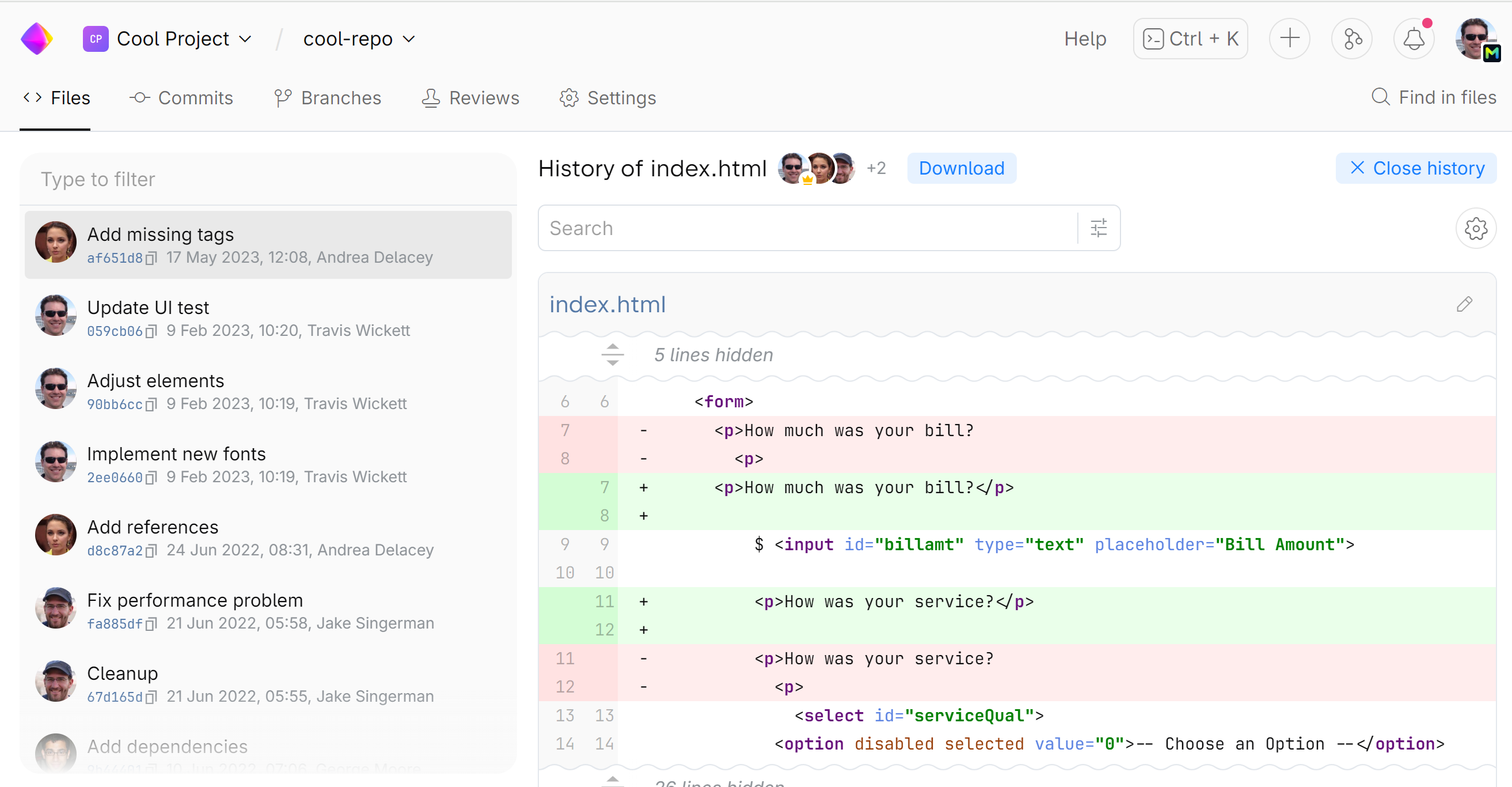
Task: Click the Type to filter field
Action: [268, 179]
